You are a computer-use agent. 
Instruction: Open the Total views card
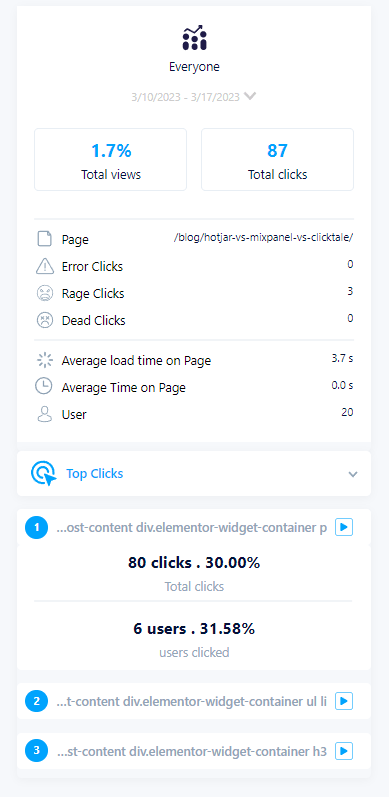[x=110, y=160]
